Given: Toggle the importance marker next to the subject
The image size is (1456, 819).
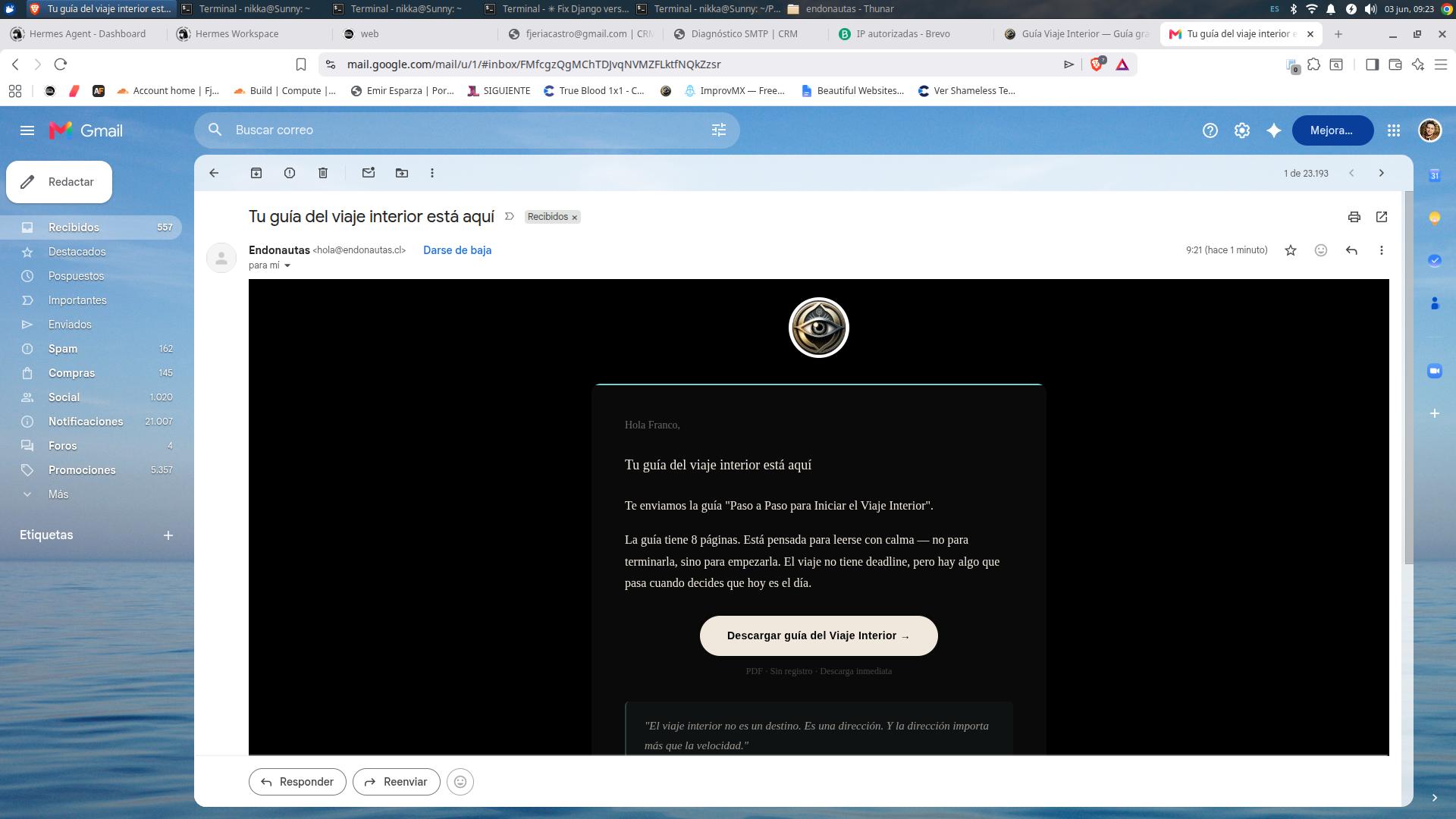Looking at the screenshot, I should point(510,217).
